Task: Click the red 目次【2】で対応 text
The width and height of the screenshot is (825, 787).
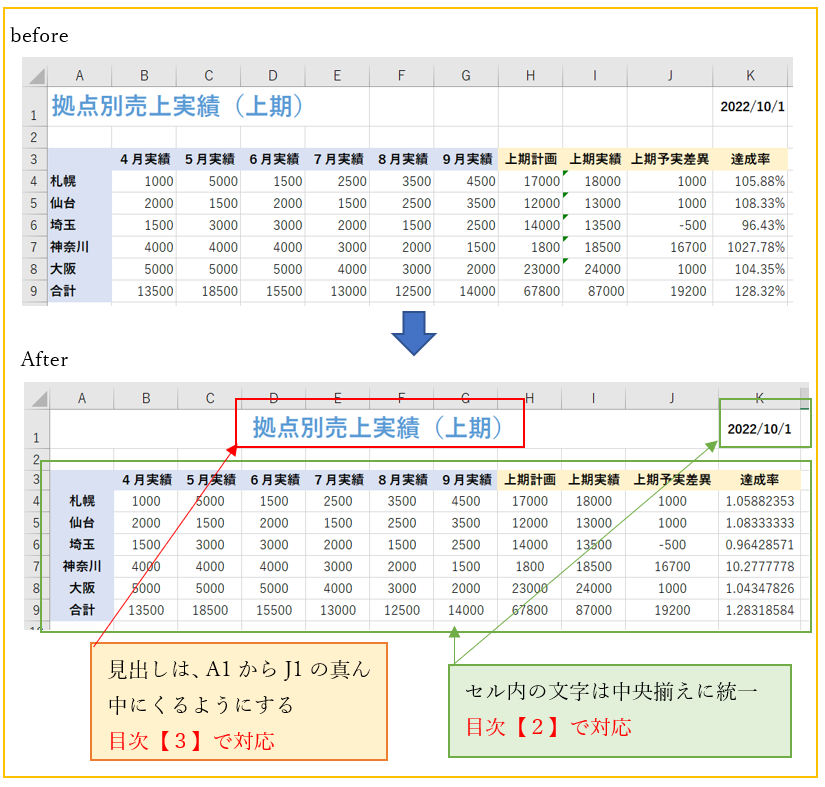Action: pos(548,727)
